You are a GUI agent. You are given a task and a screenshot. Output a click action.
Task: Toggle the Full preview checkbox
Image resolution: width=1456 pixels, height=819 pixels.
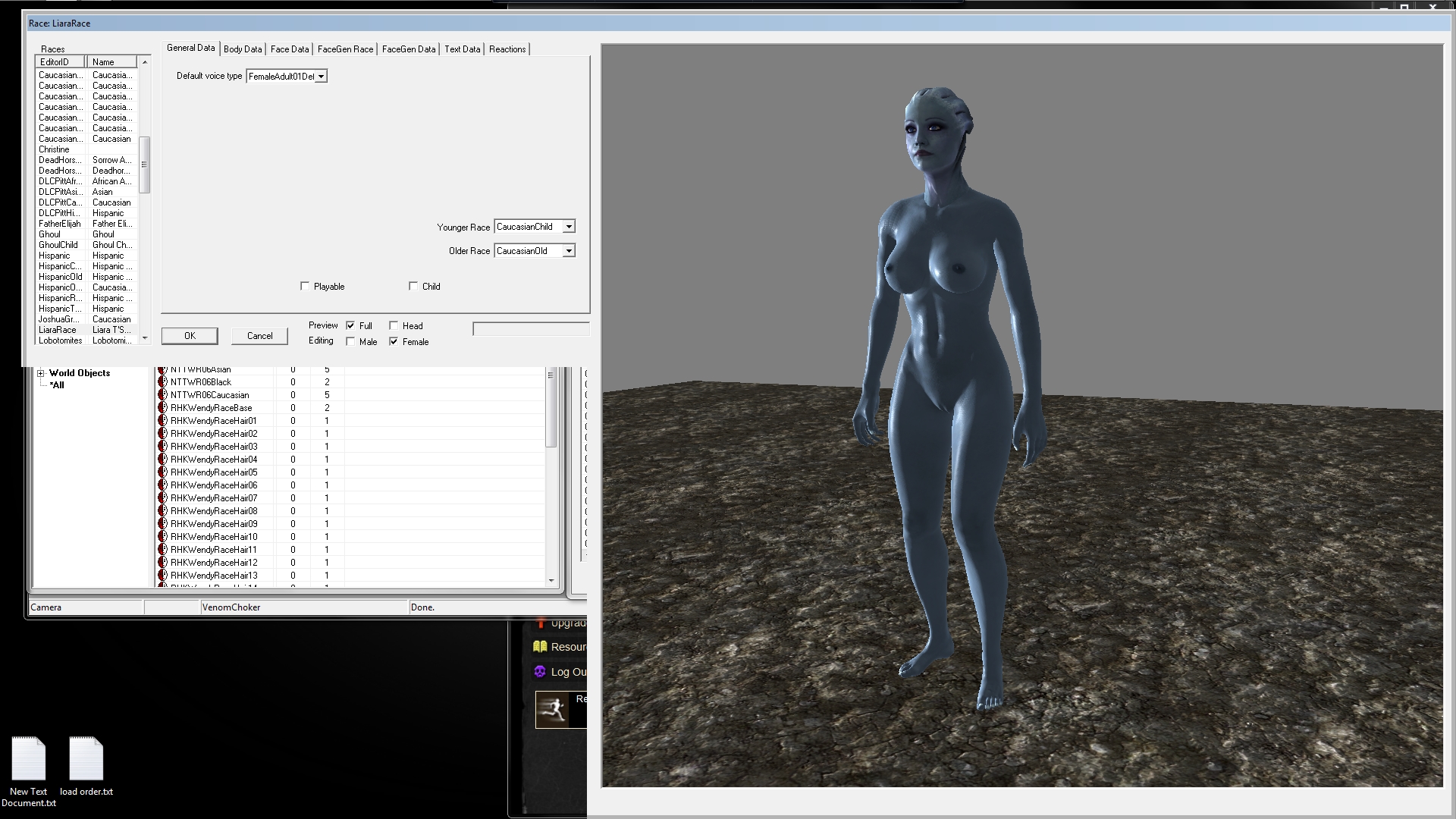[x=350, y=325]
